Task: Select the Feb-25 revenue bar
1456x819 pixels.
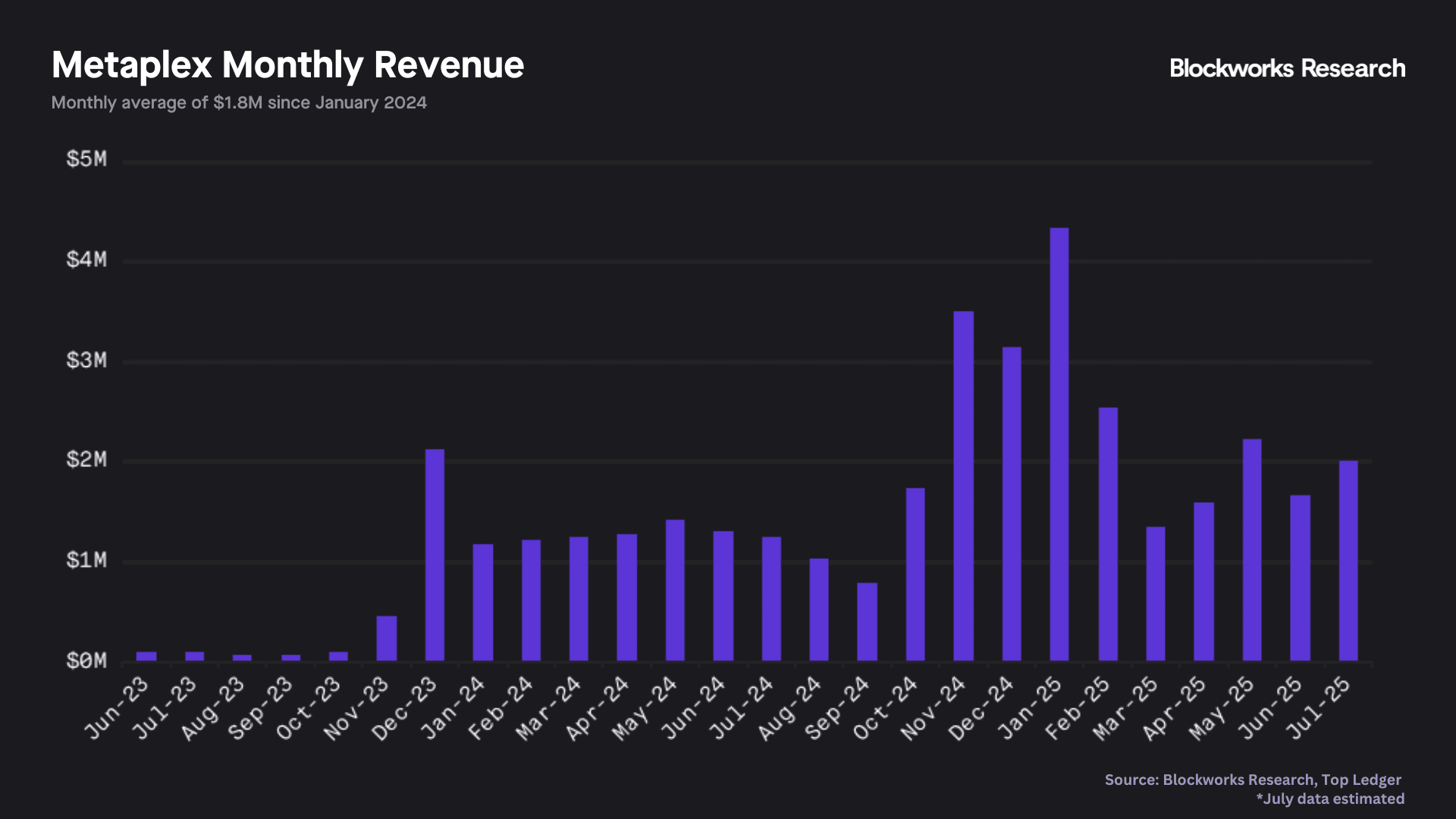Action: point(1108,535)
